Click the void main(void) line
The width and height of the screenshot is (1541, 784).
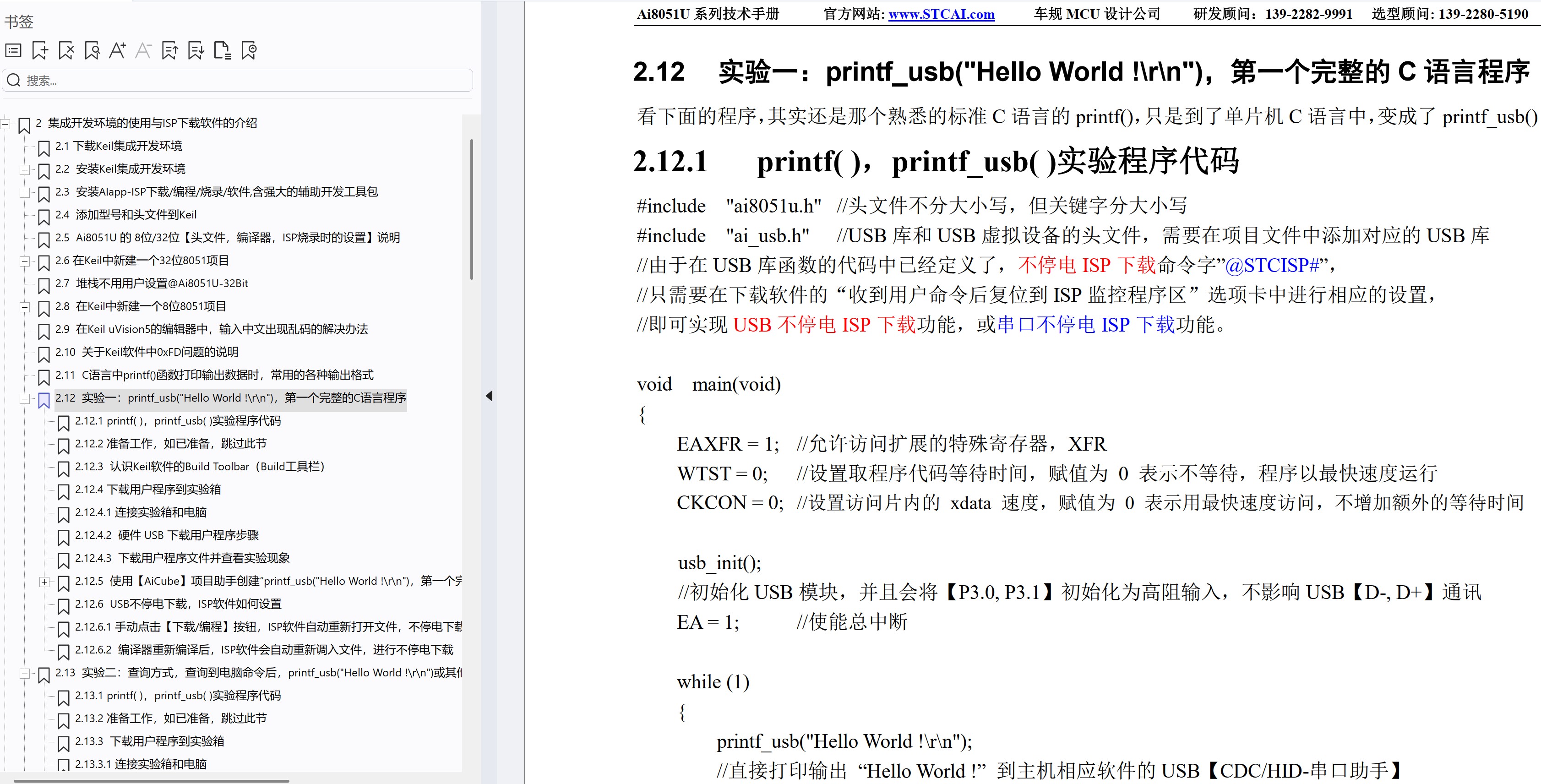point(709,384)
